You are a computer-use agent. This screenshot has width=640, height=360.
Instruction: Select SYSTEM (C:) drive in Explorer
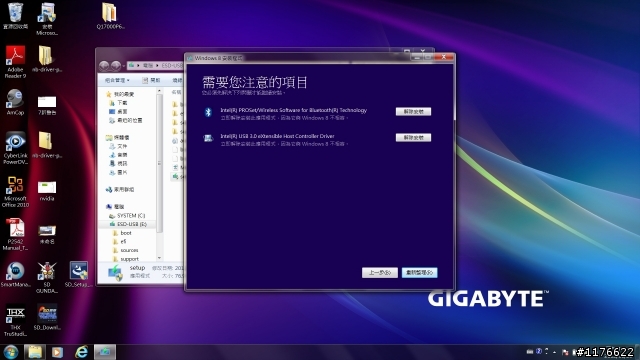click(x=127, y=216)
